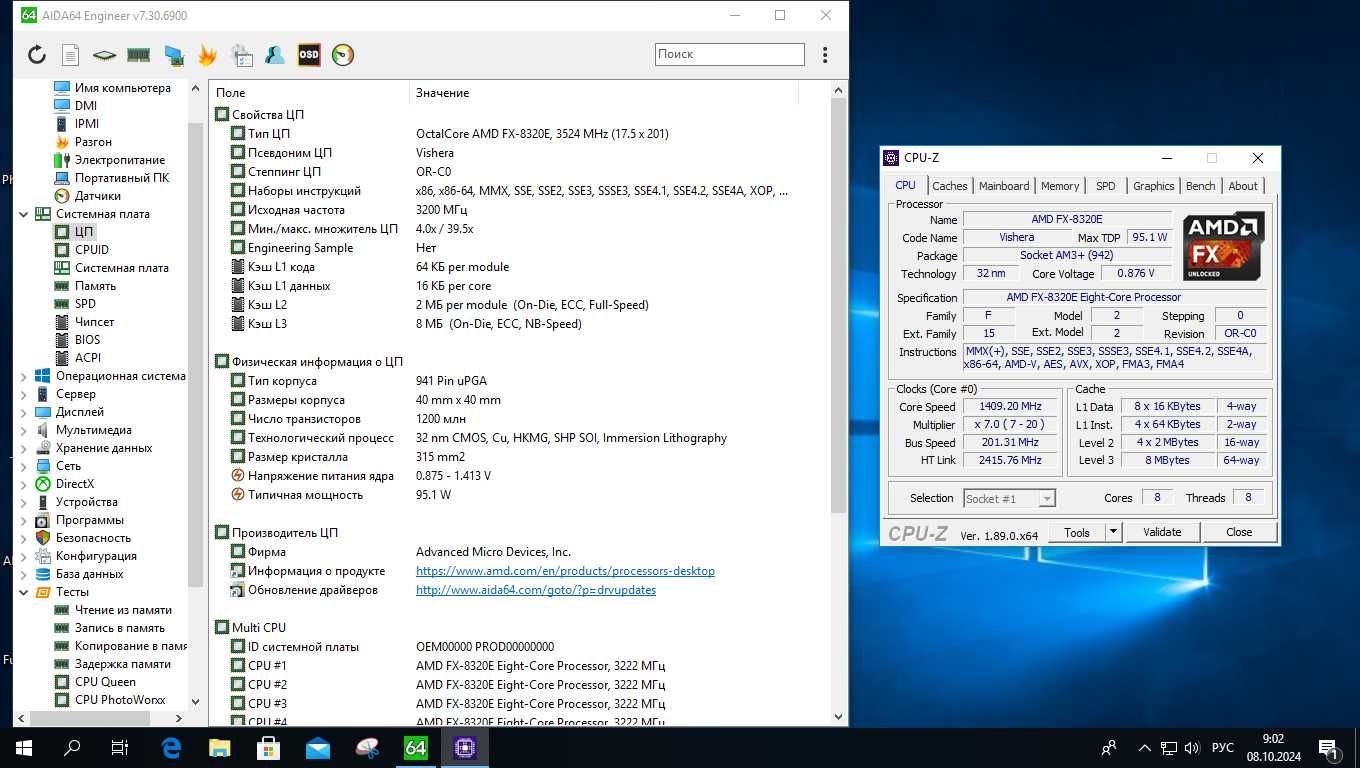Expand the Хранение данных tree node
Viewport: 1360px width, 768px height.
[x=24, y=448]
